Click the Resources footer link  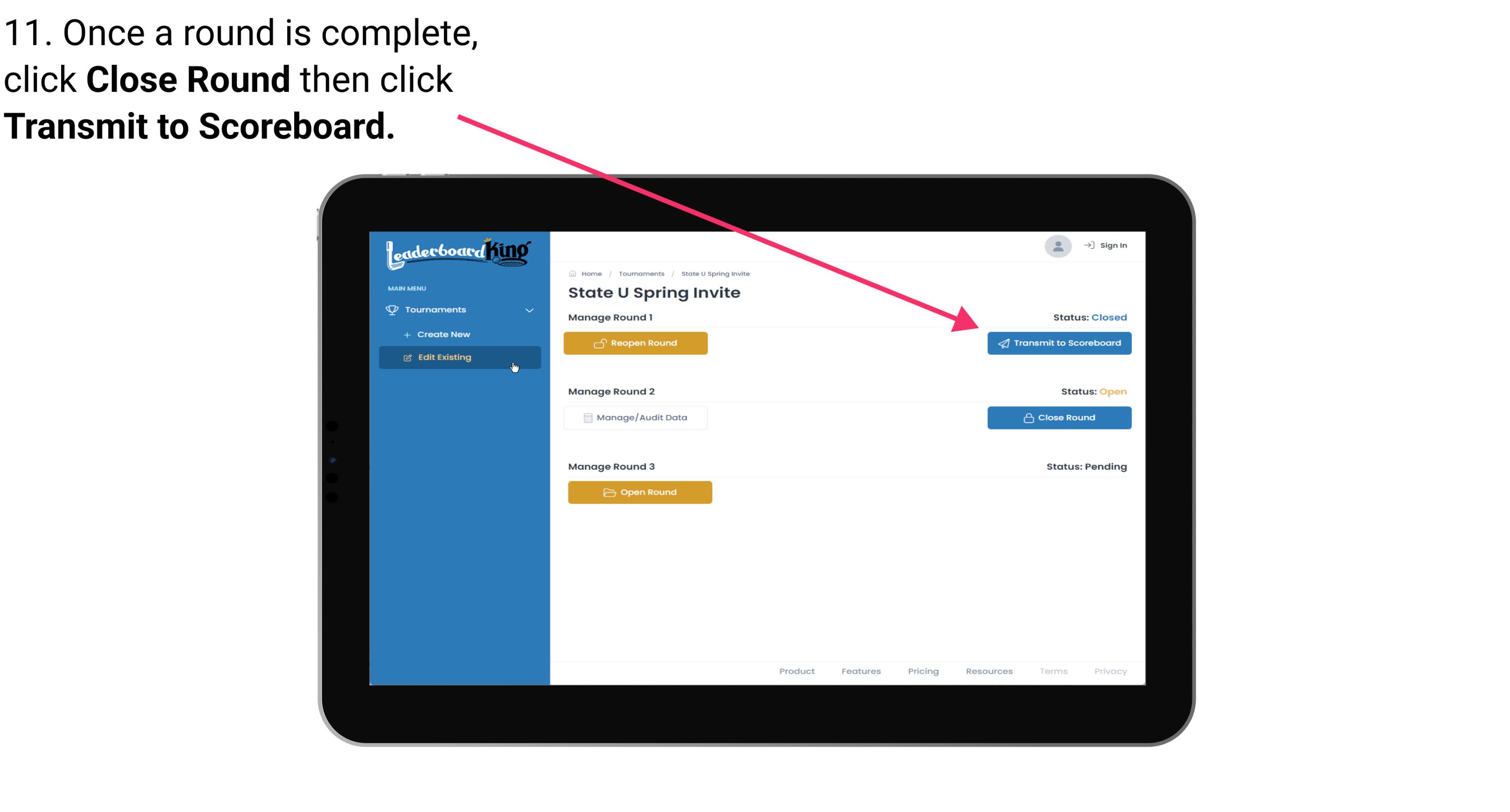point(988,670)
